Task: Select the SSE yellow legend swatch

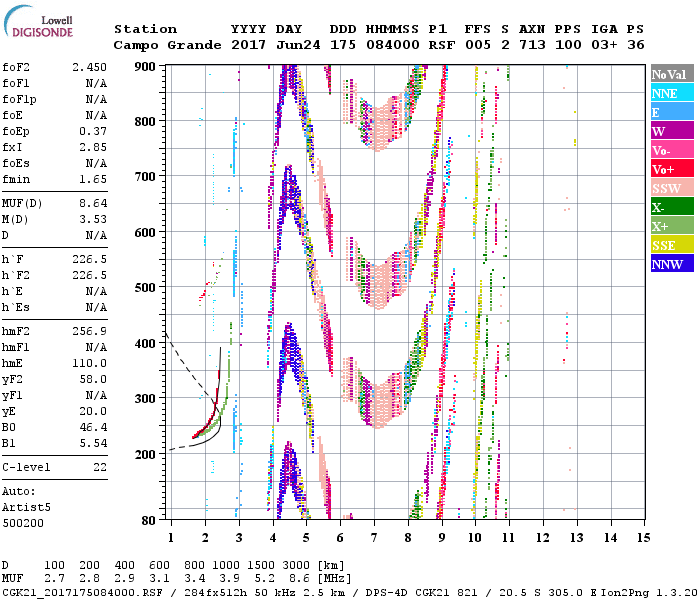Action: pyautogui.click(x=672, y=245)
